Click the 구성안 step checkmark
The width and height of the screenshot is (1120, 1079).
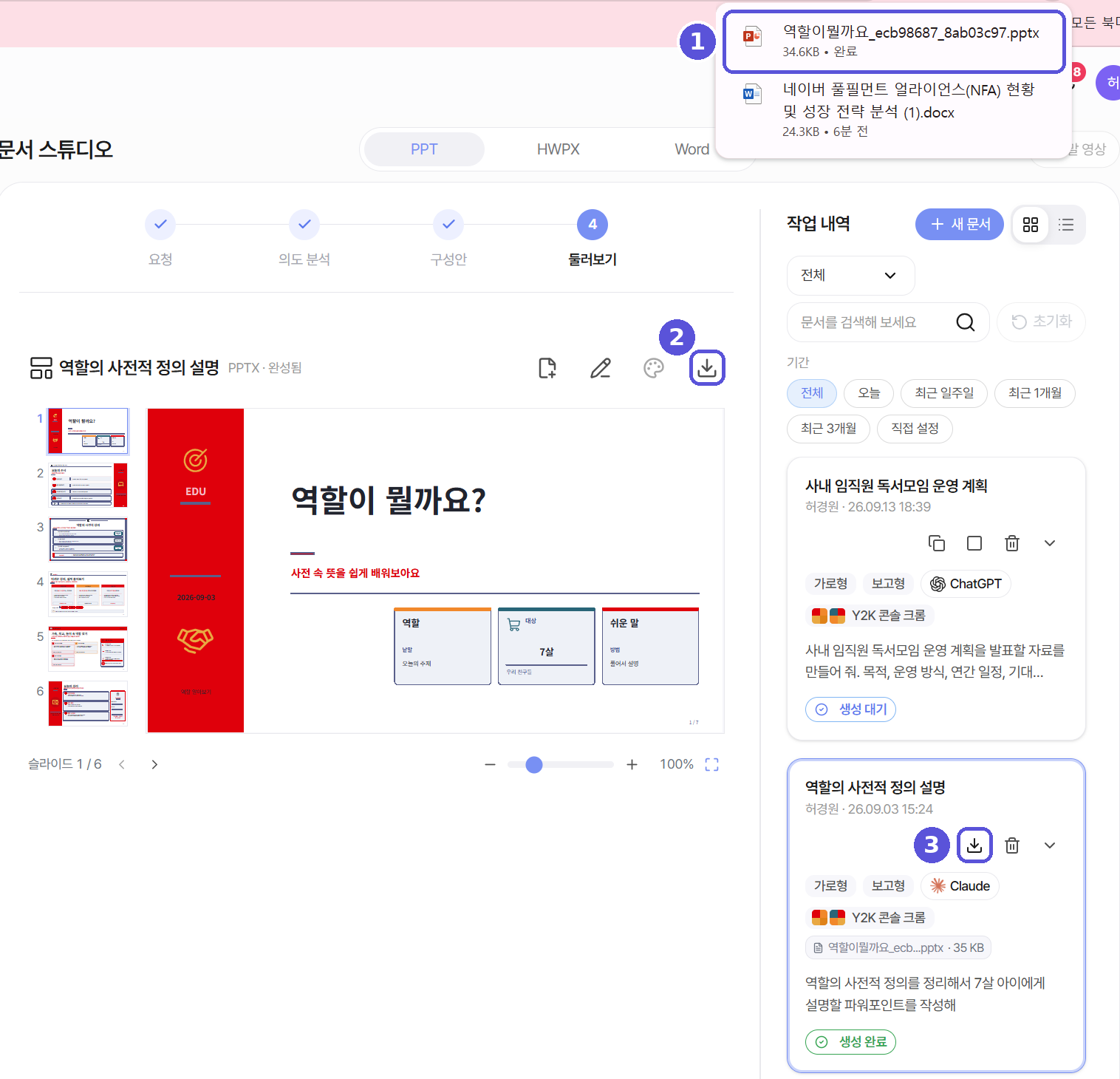448,225
